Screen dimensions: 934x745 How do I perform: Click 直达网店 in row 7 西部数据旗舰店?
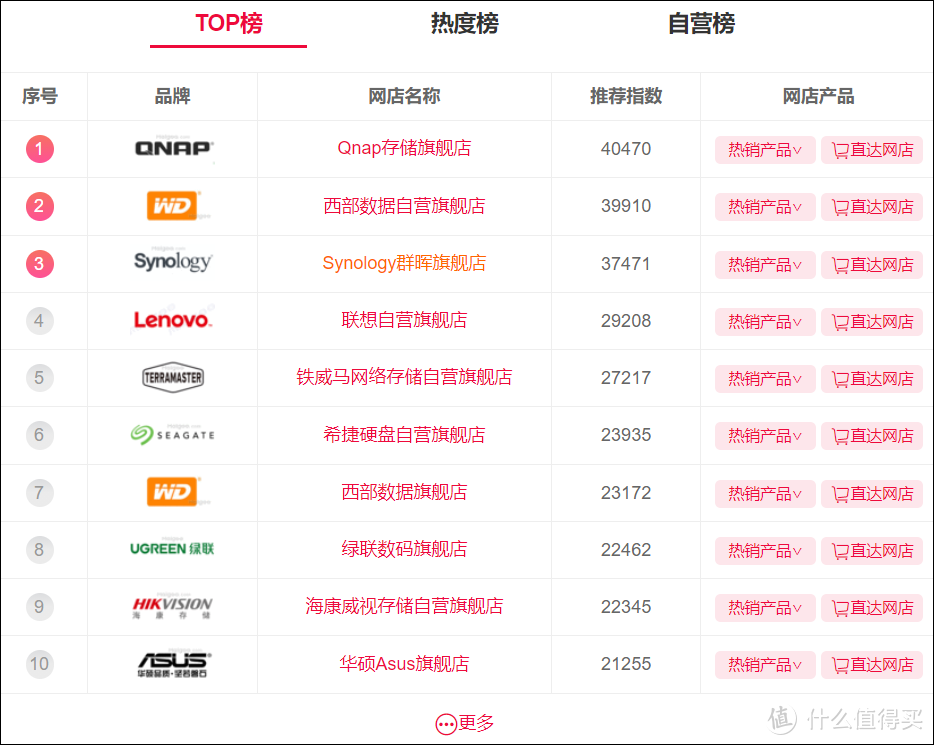point(872,494)
